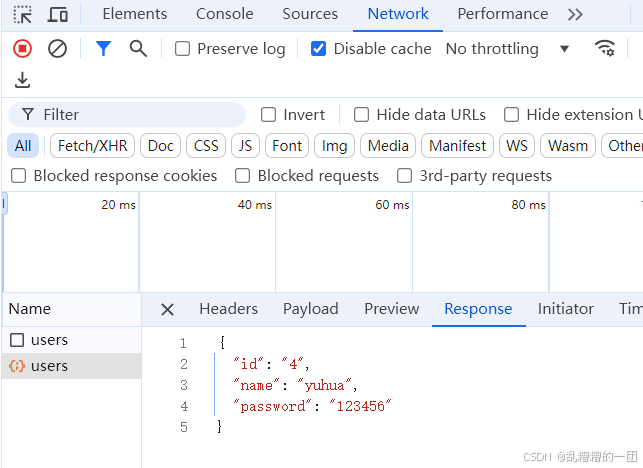Open network conditions wifi settings icon
Image resolution: width=643 pixels, height=468 pixels.
click(x=605, y=48)
